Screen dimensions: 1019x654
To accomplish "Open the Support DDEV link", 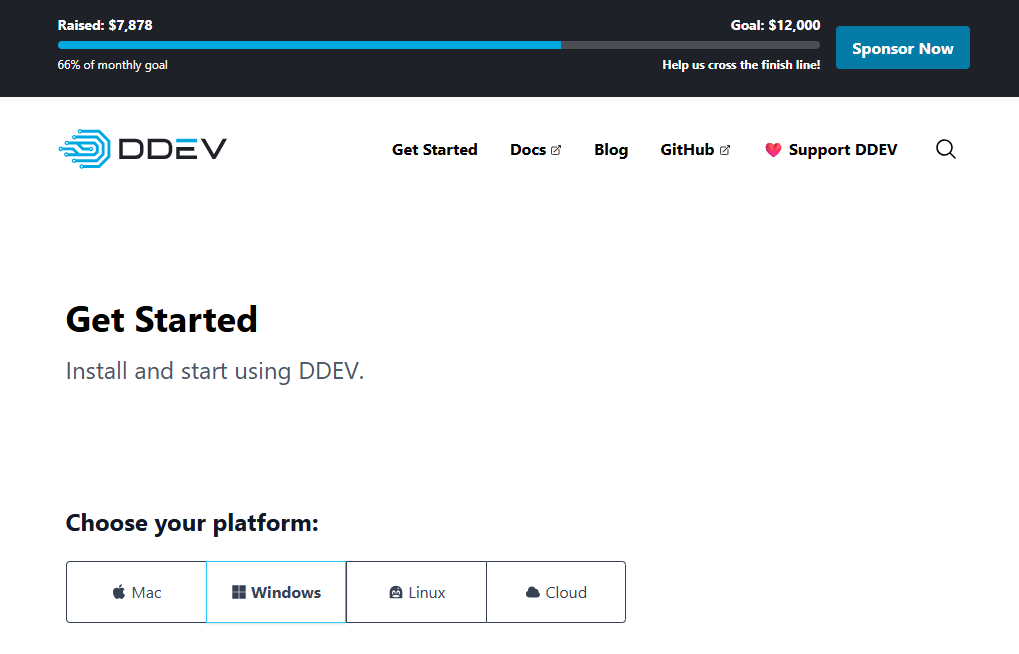I will click(x=831, y=150).
